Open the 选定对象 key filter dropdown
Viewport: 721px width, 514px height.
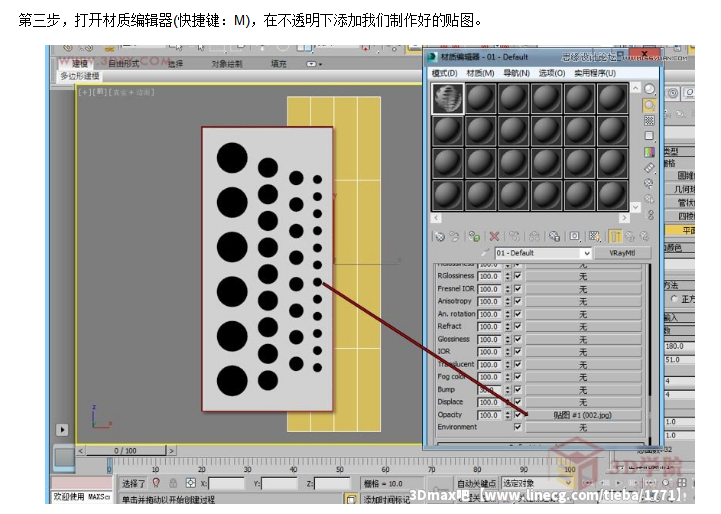click(x=568, y=483)
